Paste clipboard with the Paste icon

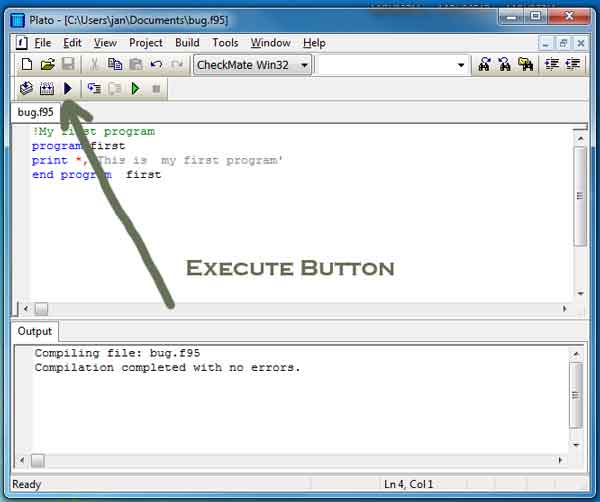[136, 64]
